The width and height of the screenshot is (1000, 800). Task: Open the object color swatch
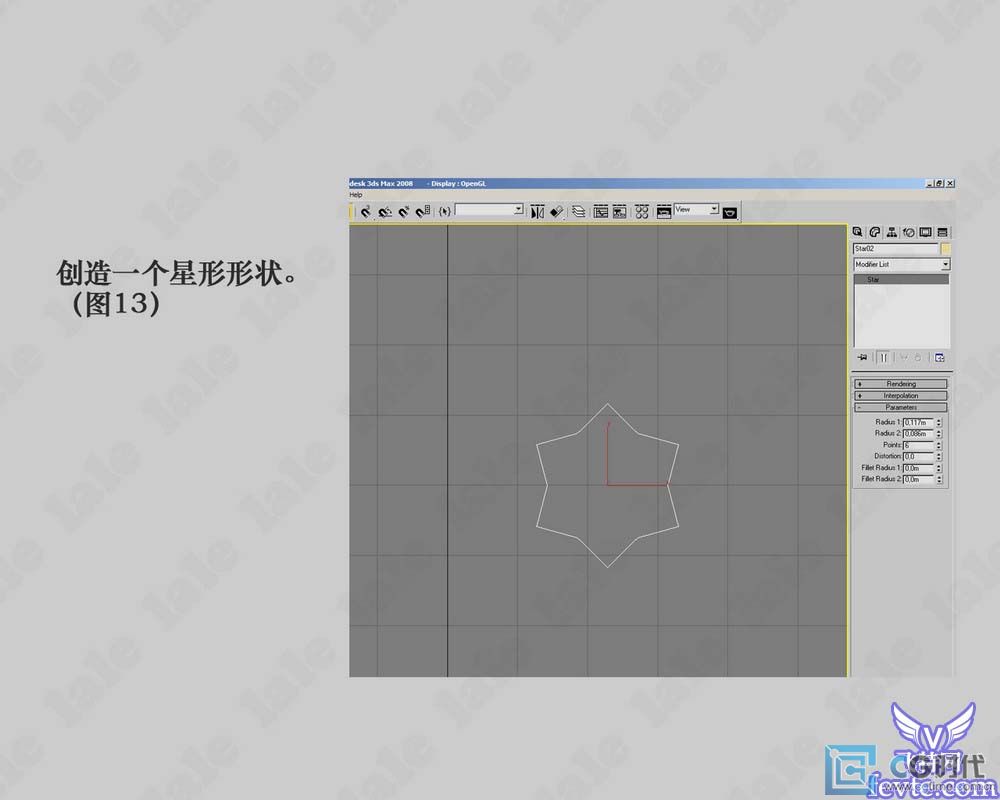click(x=945, y=249)
